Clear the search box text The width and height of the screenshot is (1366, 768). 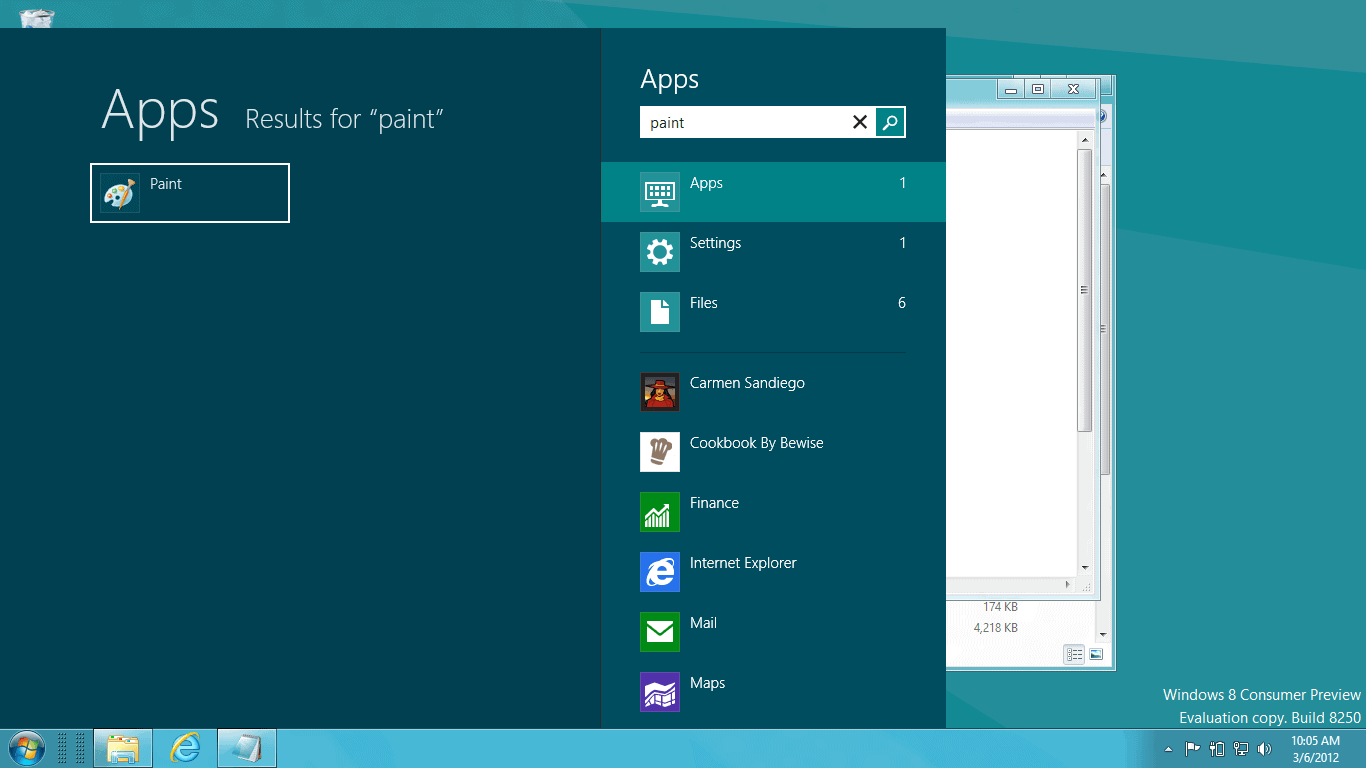point(859,122)
